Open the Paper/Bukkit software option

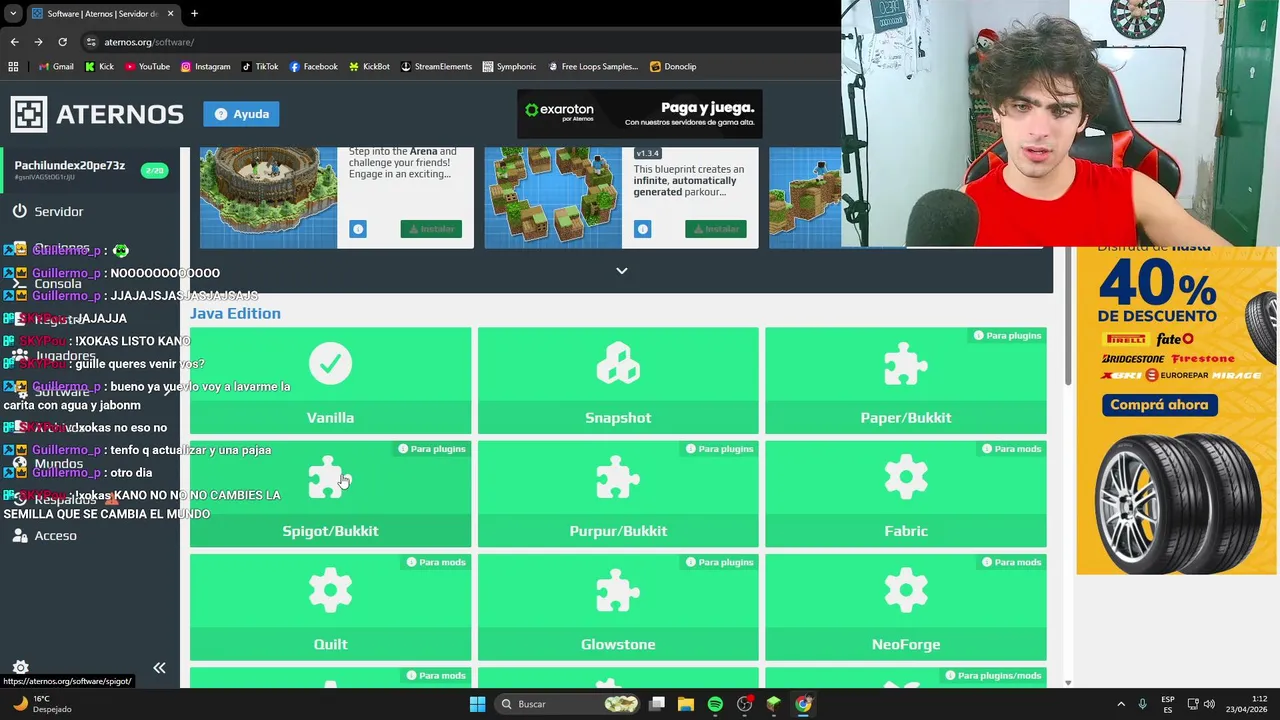[x=906, y=380]
